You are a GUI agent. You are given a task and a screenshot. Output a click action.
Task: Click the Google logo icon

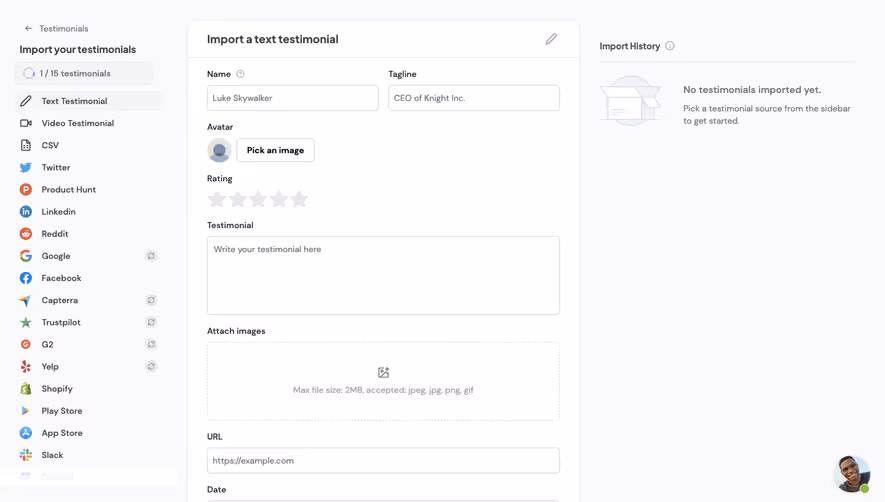pos(26,256)
